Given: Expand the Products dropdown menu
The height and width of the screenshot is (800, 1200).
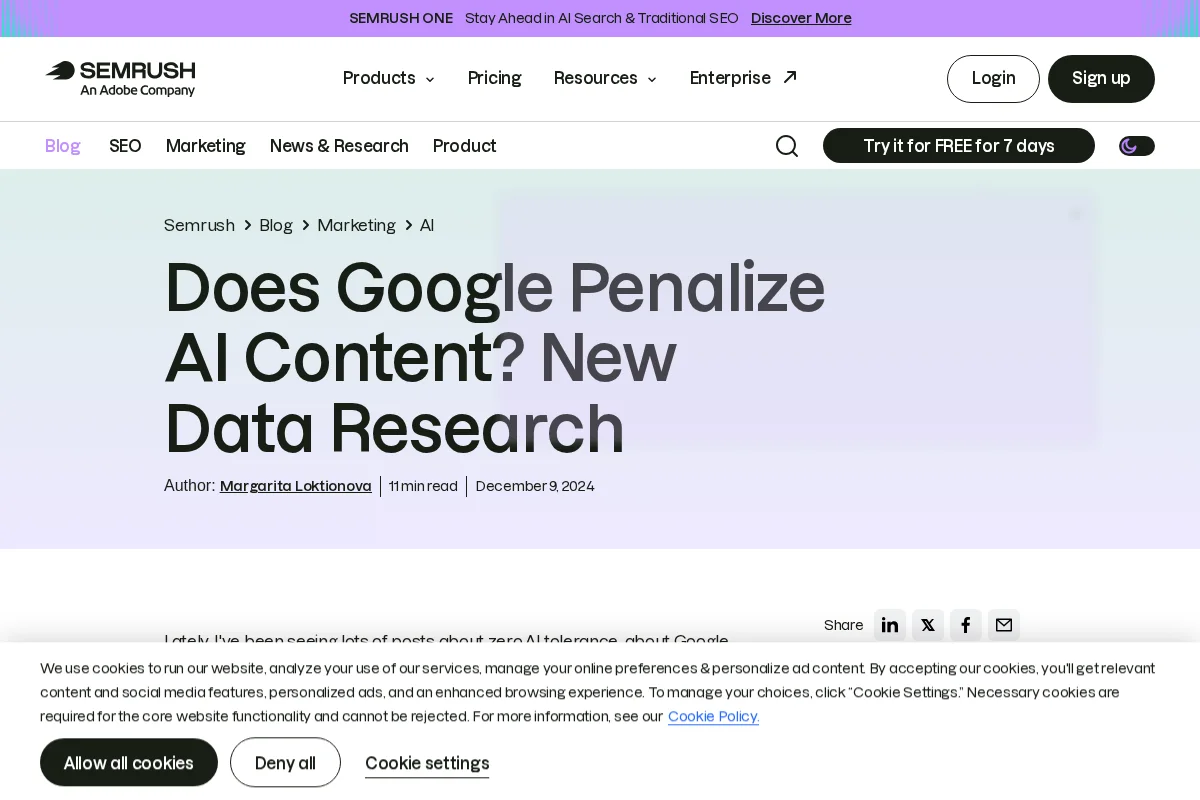Looking at the screenshot, I should coord(389,78).
